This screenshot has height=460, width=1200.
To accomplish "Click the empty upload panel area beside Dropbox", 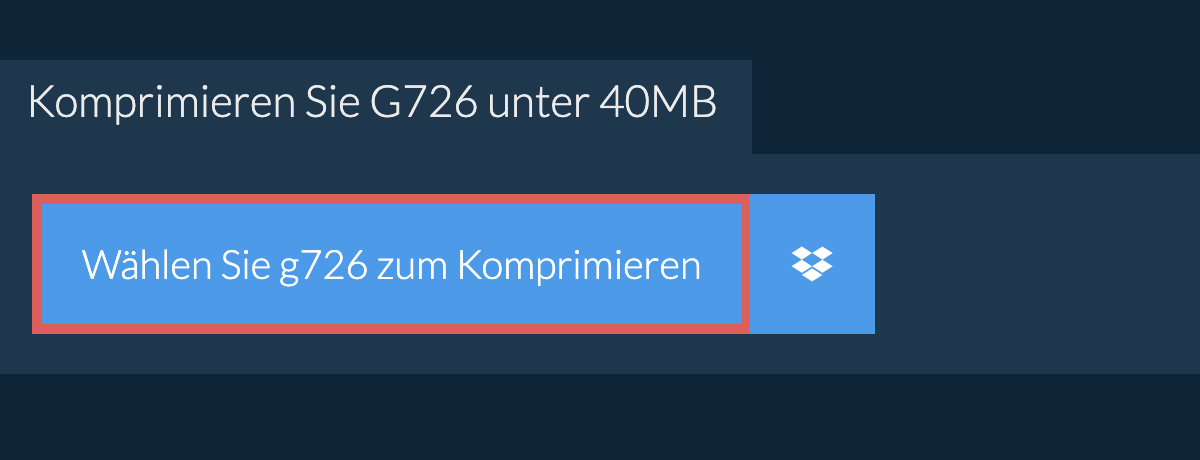I will [1035, 264].
